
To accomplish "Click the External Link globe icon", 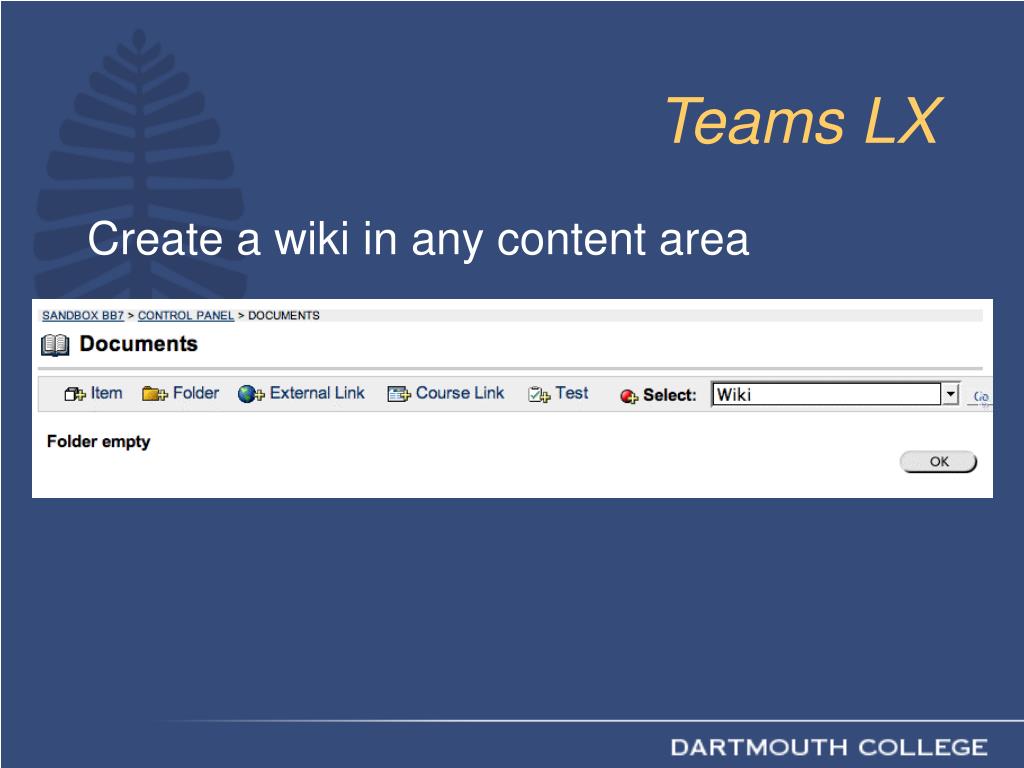I will [x=250, y=394].
